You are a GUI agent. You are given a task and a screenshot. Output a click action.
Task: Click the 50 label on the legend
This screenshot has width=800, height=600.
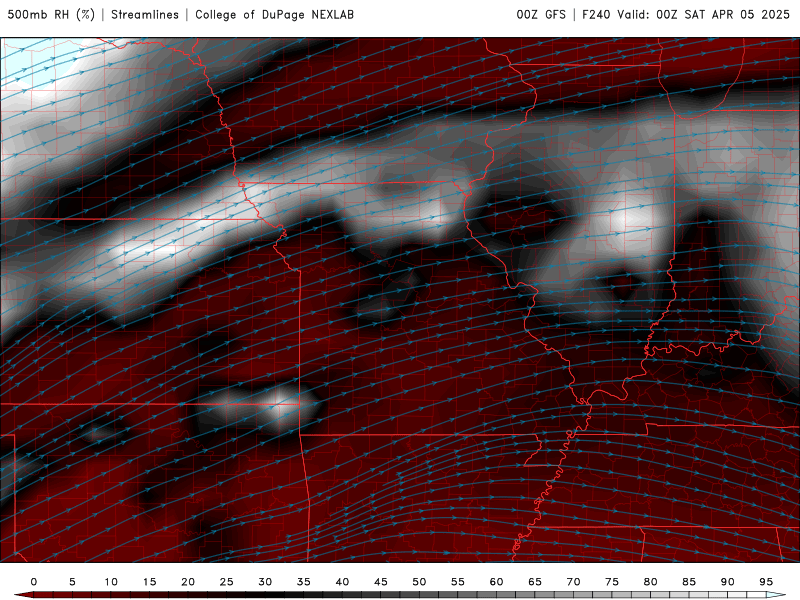pyautogui.click(x=419, y=582)
